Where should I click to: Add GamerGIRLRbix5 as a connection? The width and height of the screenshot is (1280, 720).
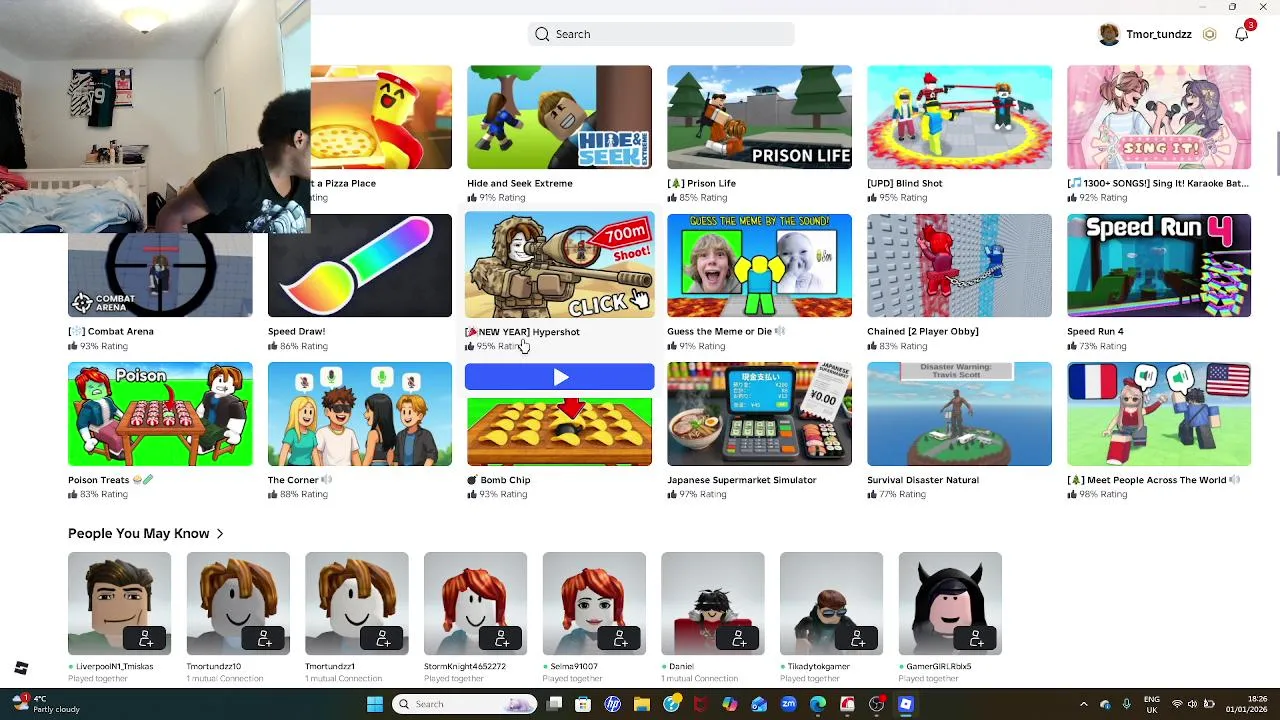[x=976, y=638]
